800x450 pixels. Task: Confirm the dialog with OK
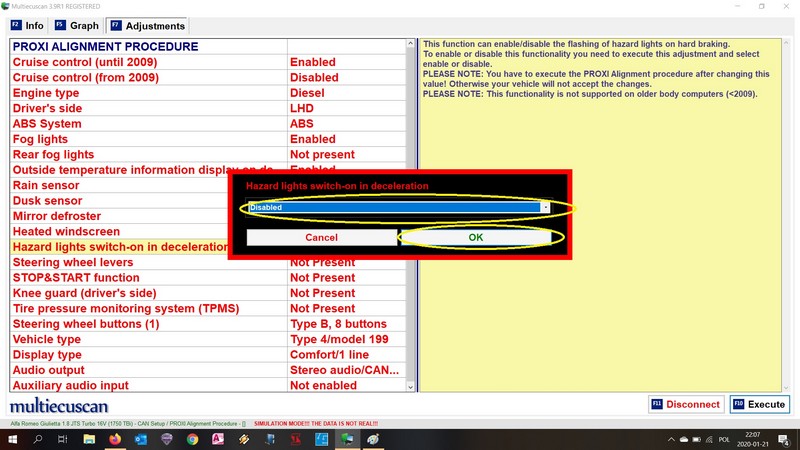tap(476, 237)
